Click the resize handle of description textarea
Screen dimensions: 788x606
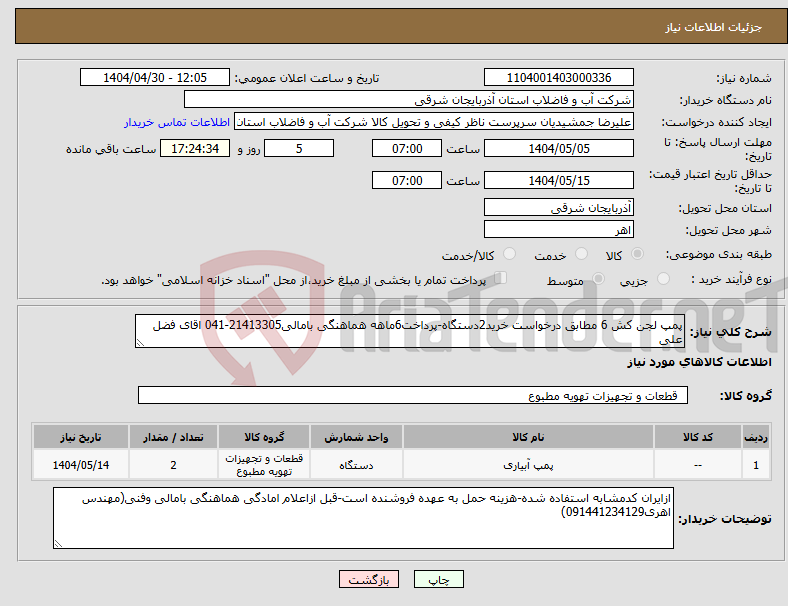click(140, 343)
